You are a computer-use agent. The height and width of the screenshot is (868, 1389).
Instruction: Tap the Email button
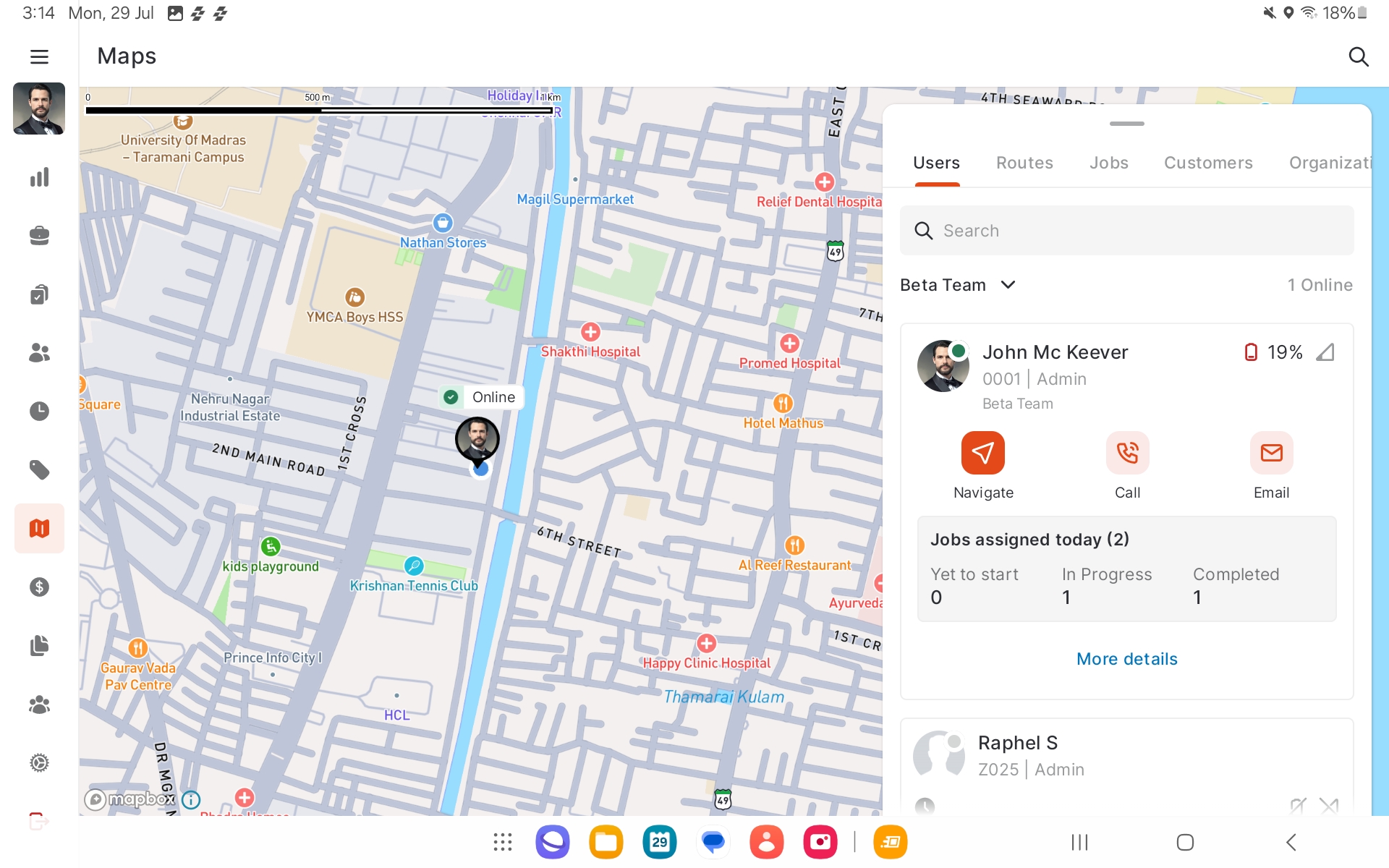(x=1270, y=454)
